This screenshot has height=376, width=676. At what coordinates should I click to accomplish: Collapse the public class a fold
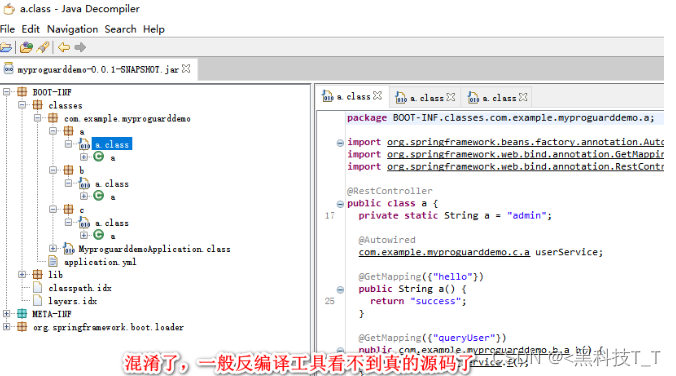click(x=340, y=204)
